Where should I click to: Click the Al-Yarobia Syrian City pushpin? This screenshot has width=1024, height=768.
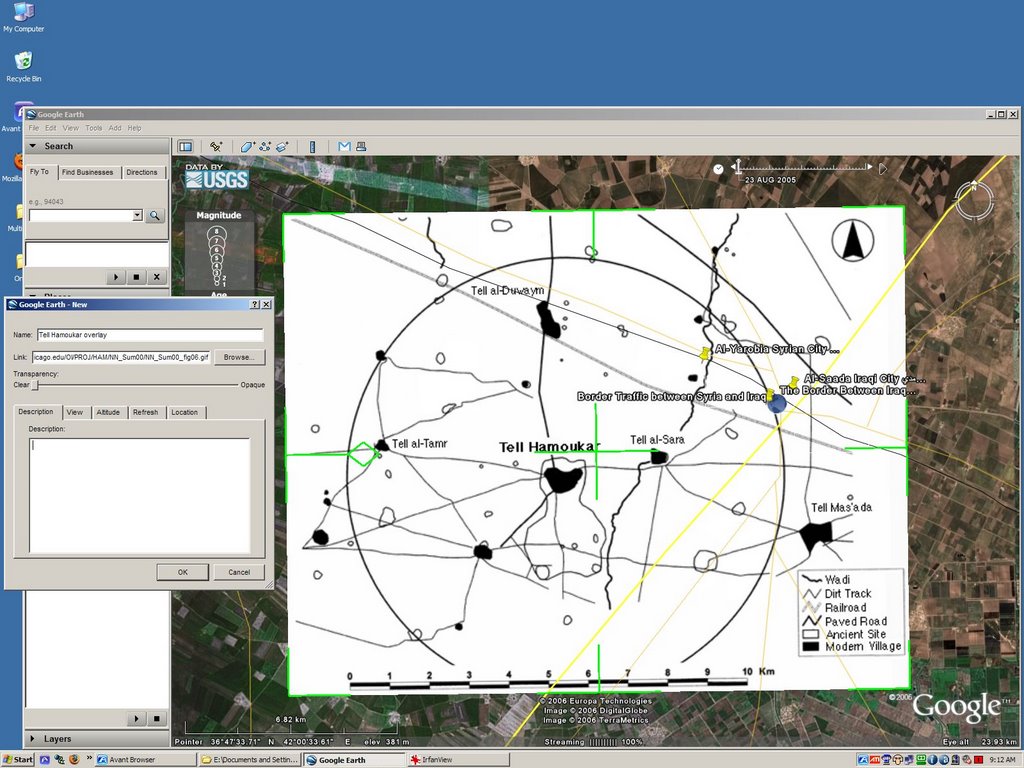click(x=705, y=354)
